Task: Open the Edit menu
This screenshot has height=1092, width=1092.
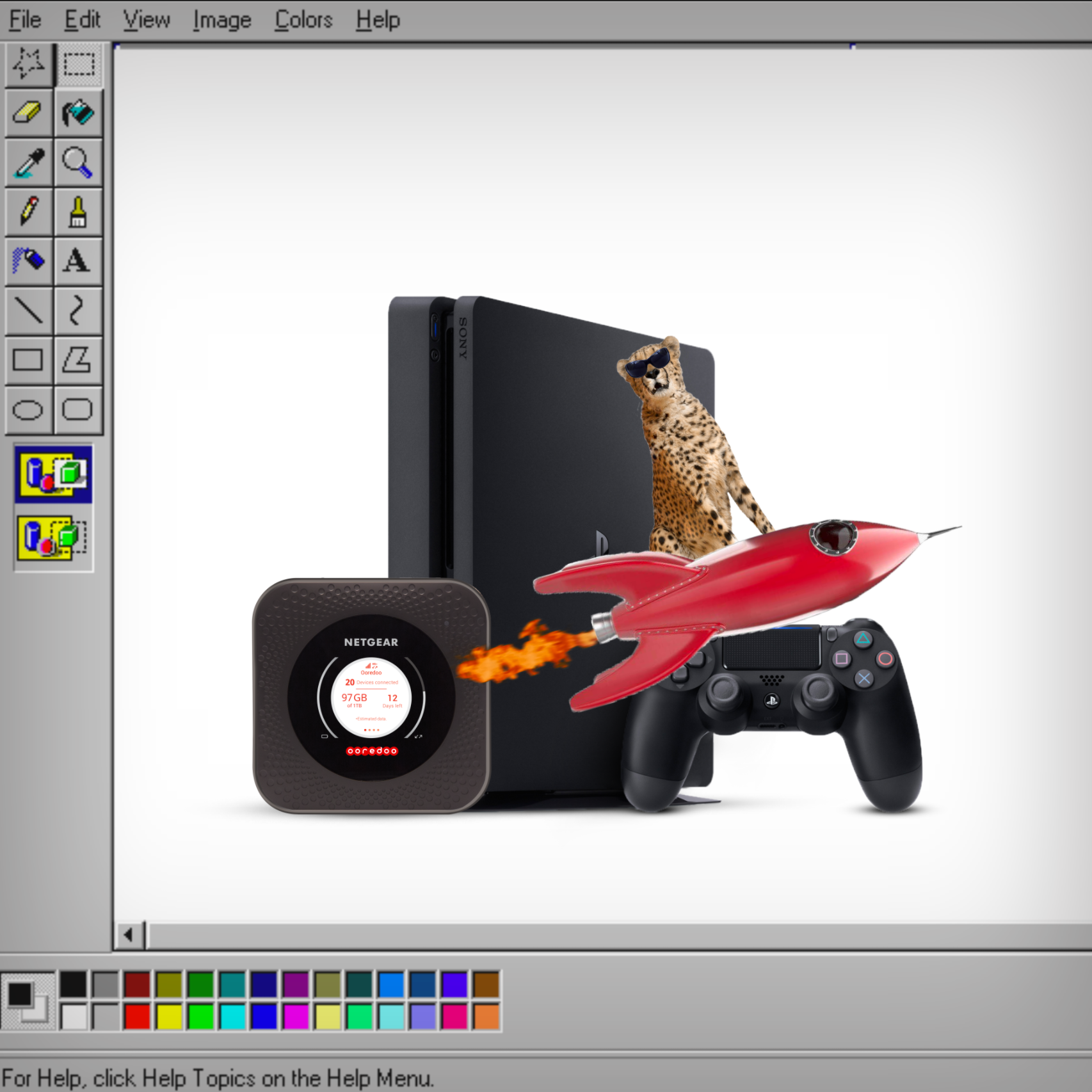Action: [x=83, y=20]
